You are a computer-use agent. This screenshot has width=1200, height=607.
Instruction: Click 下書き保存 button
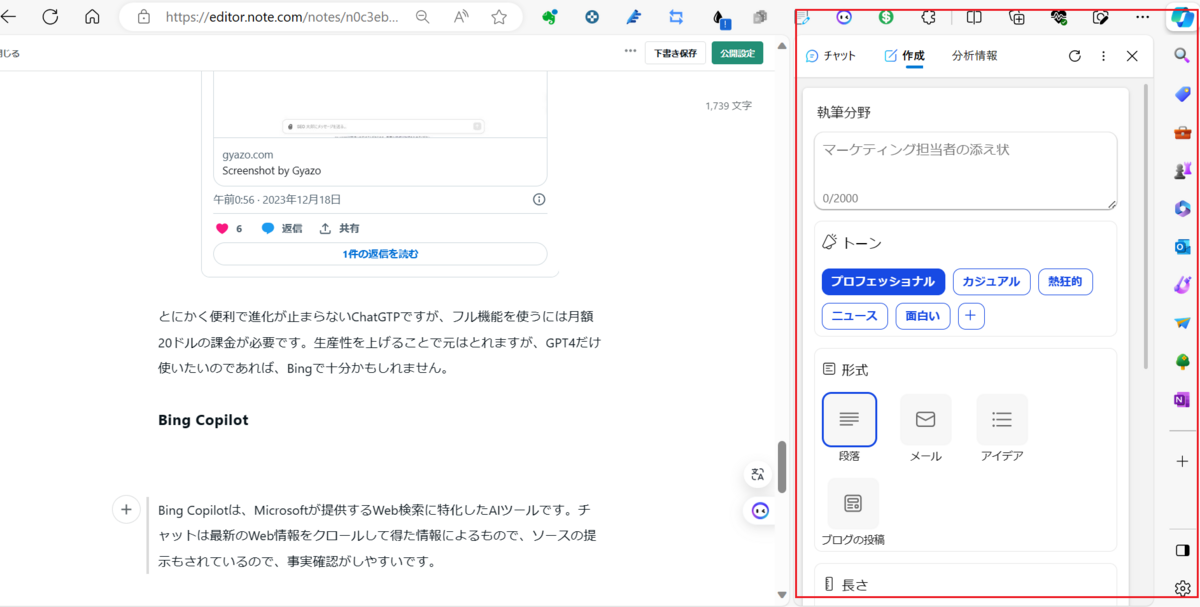click(675, 53)
